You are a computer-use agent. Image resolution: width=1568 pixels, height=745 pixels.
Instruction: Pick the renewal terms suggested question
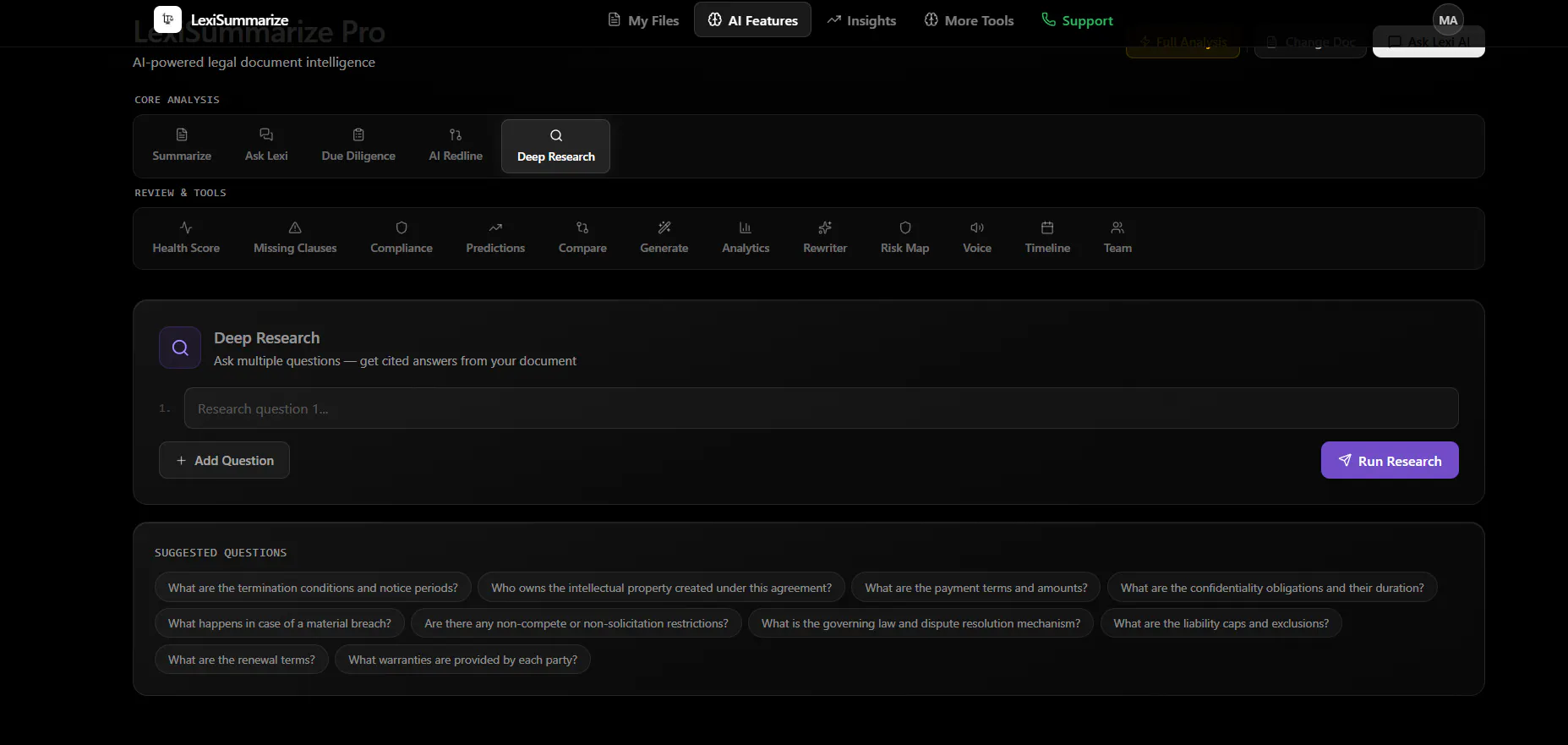(x=242, y=660)
